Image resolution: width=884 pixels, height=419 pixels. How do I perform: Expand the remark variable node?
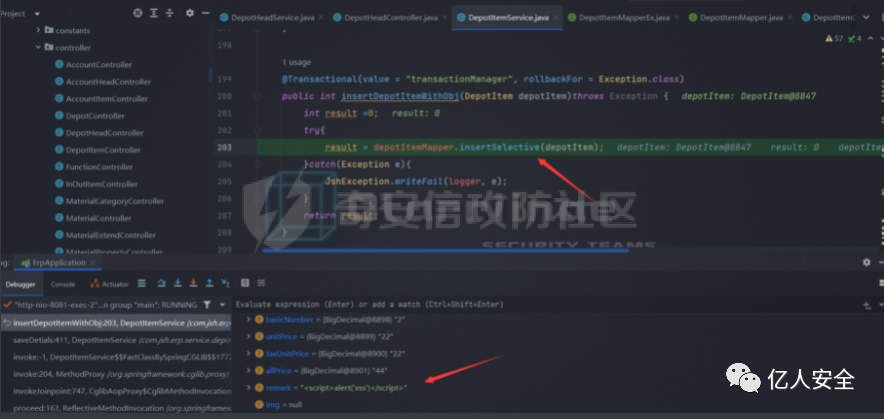click(249, 388)
